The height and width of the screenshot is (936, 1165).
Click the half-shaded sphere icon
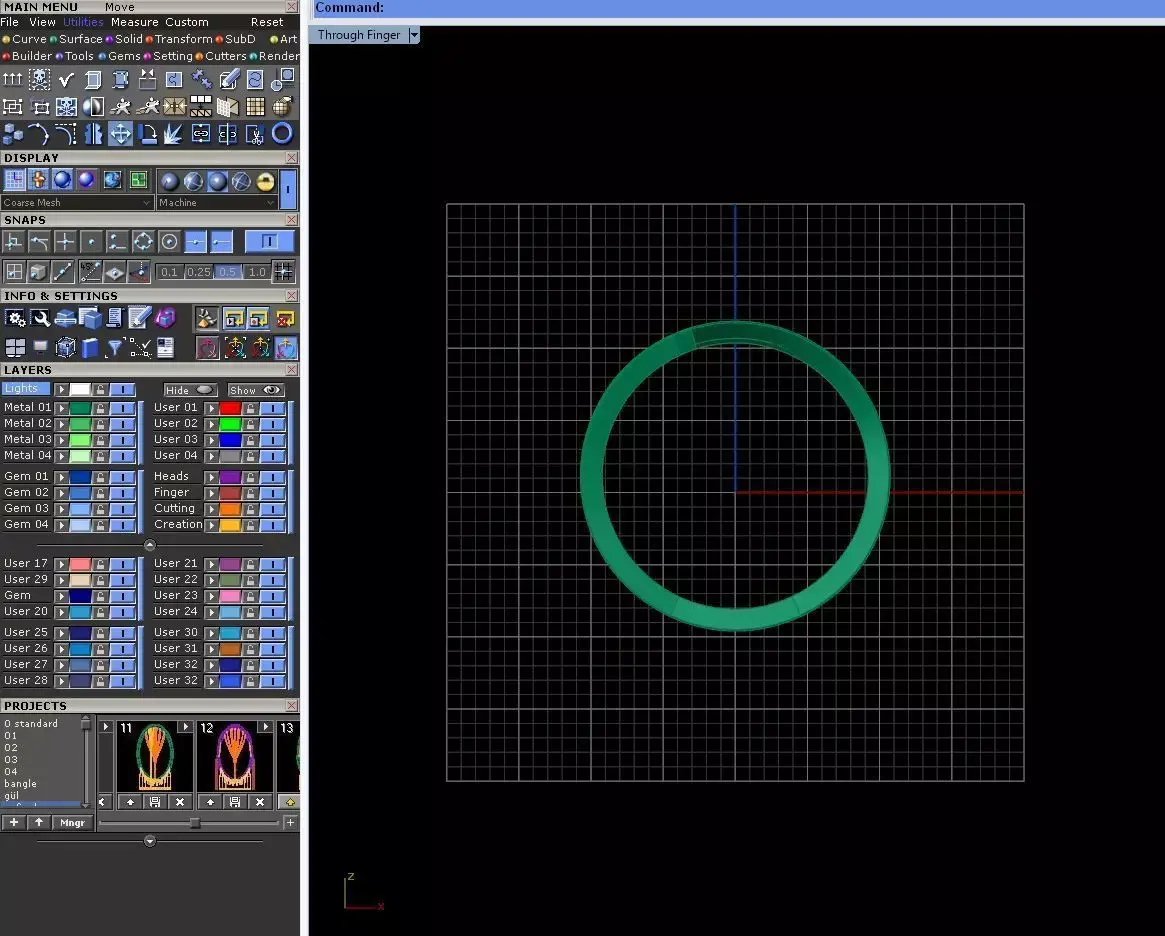93,107
